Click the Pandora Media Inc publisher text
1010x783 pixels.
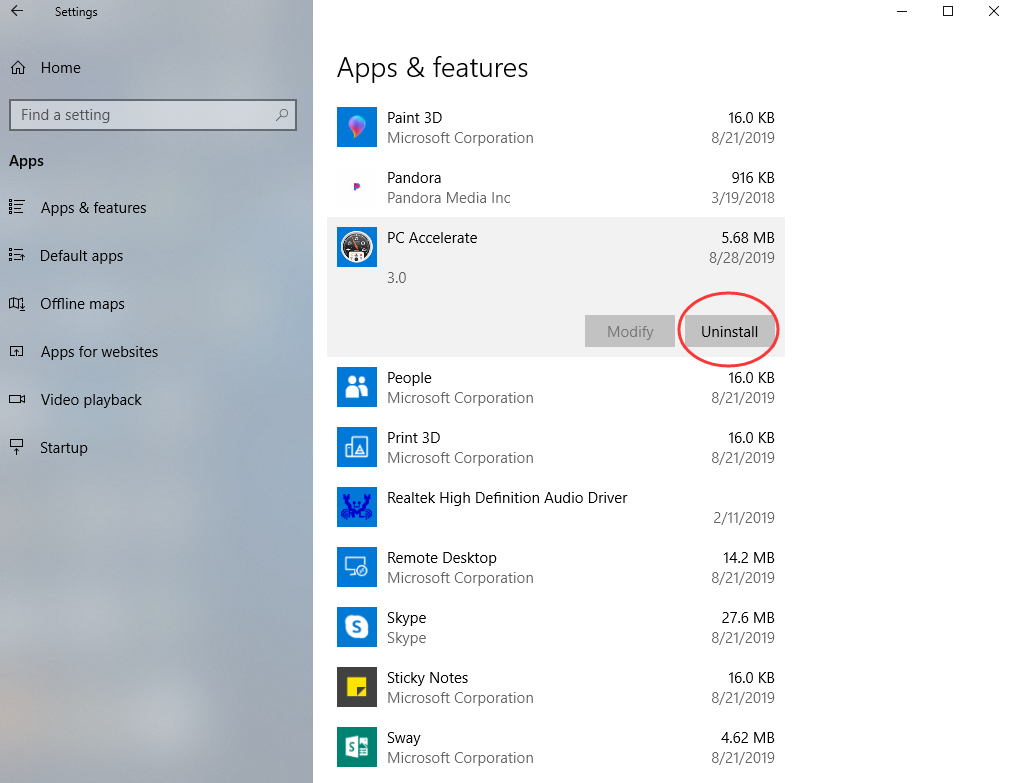[448, 198]
